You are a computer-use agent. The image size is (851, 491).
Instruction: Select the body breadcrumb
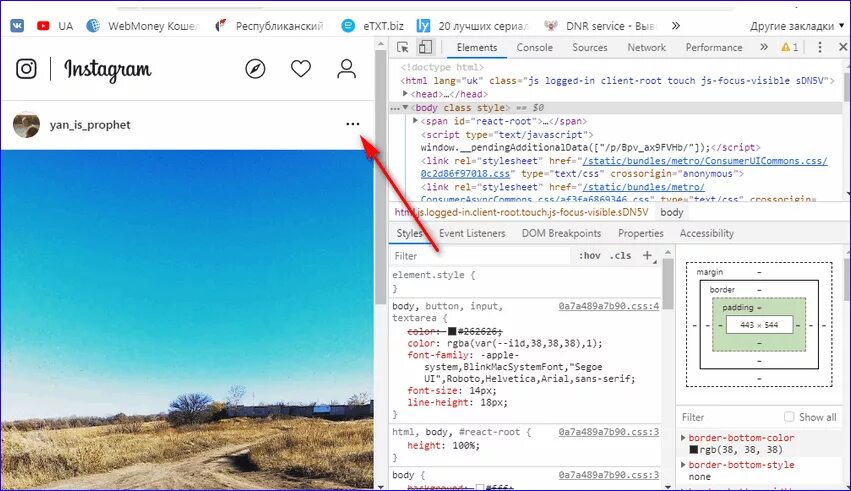(x=671, y=212)
